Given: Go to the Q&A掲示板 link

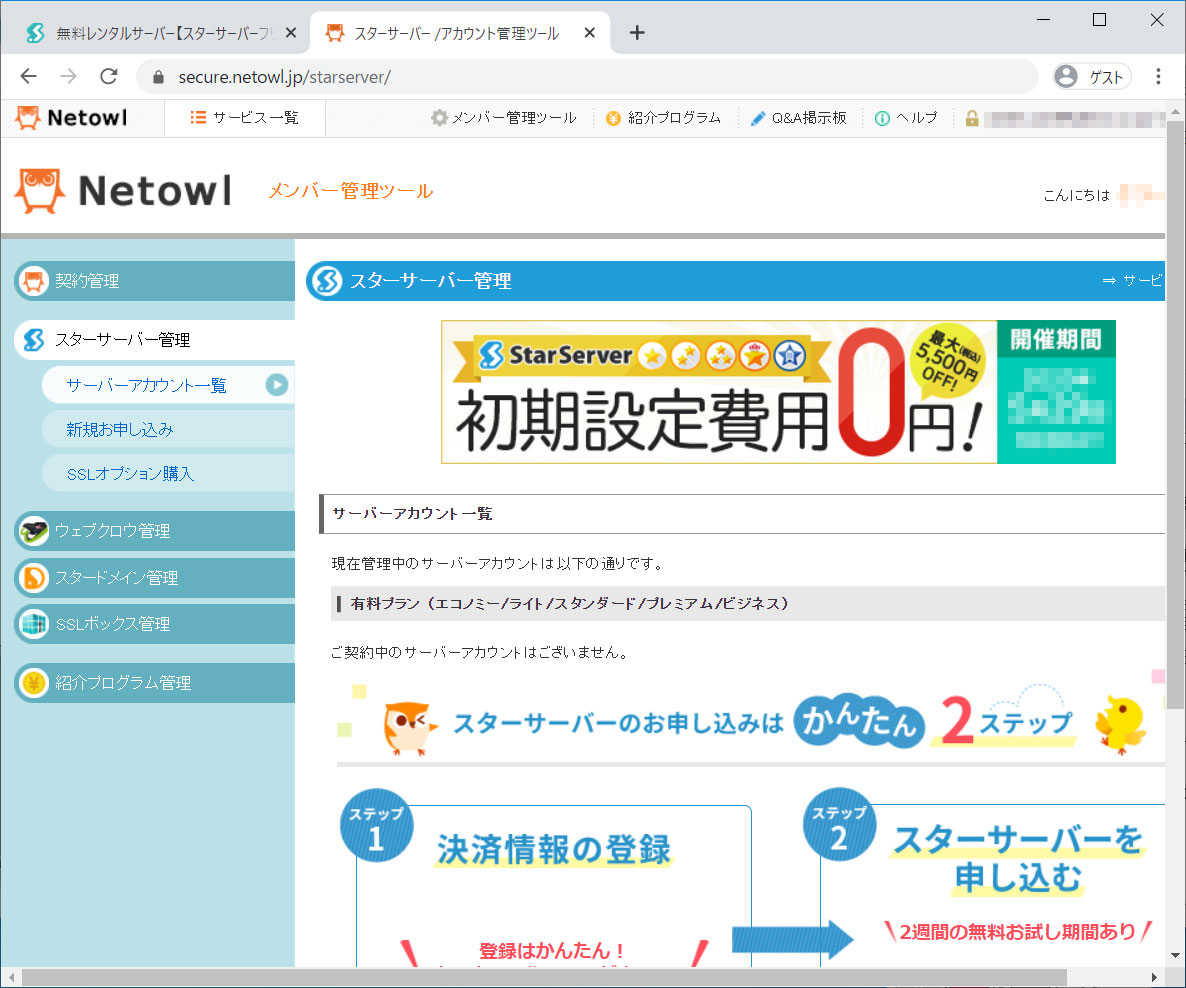Looking at the screenshot, I should (798, 118).
